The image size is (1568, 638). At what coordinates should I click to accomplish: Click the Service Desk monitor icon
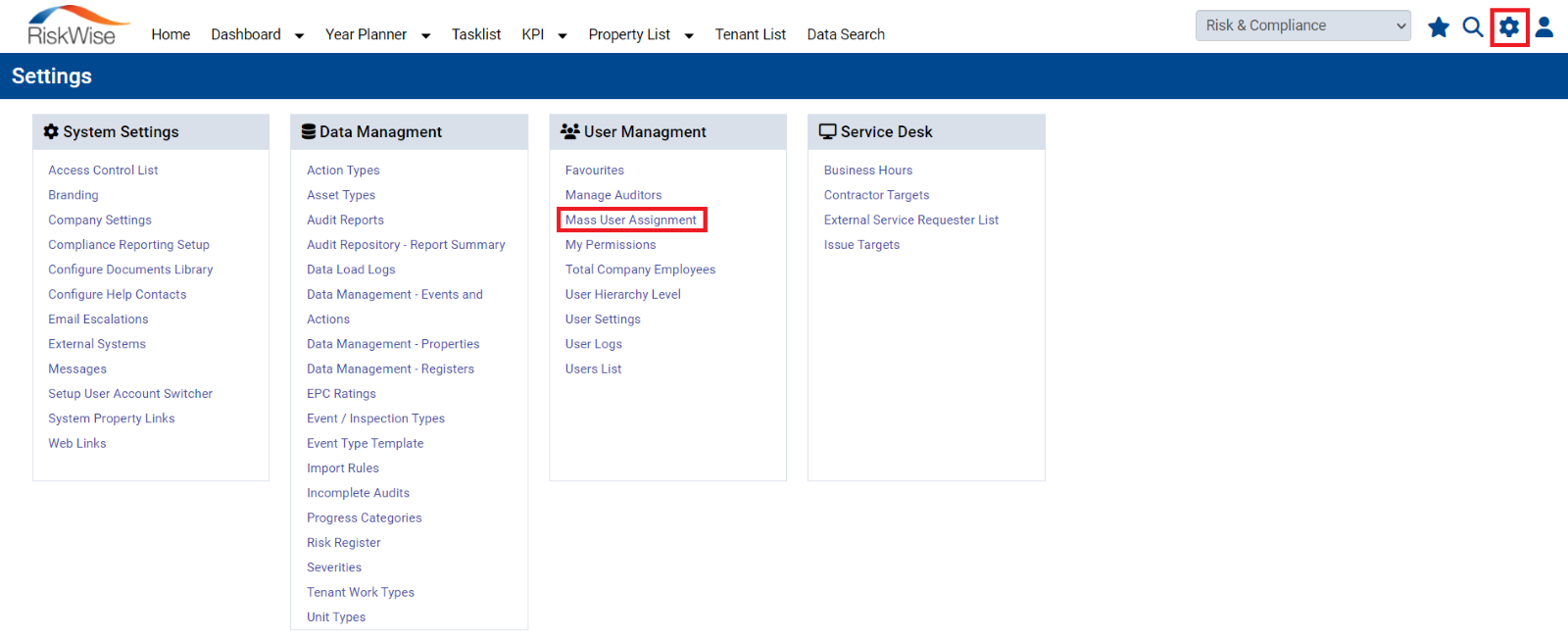coord(828,131)
